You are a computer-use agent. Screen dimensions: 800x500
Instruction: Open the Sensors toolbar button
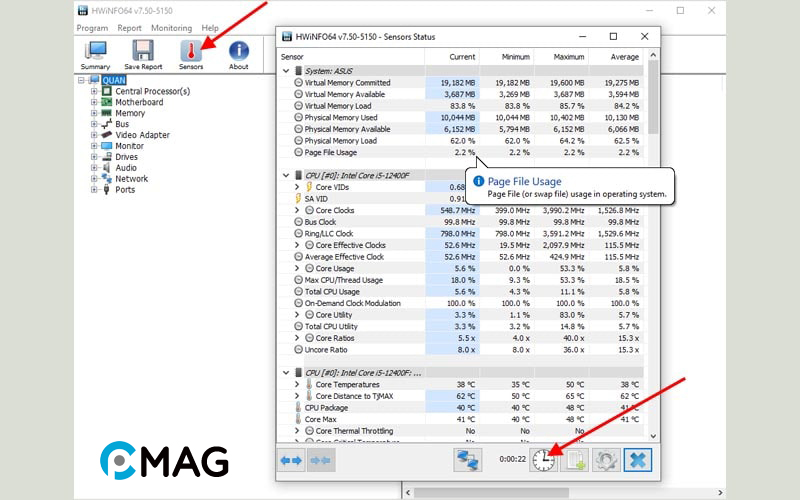pos(191,54)
